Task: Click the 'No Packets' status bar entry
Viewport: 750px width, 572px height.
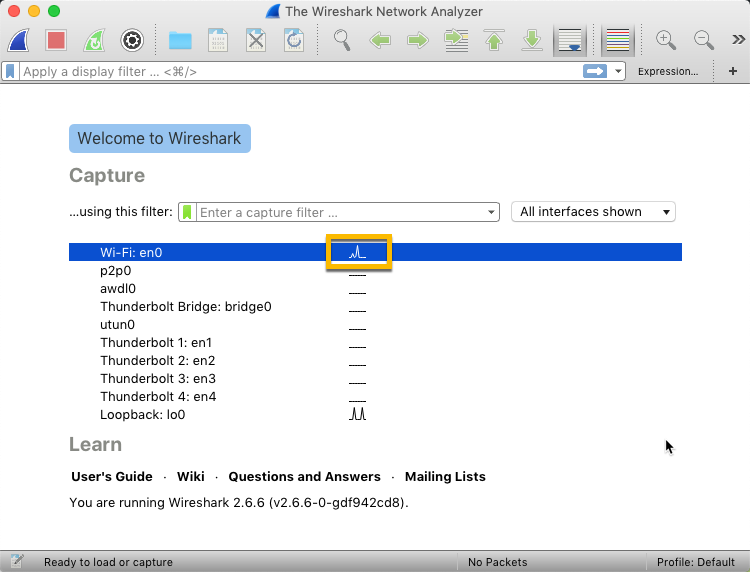Action: coord(497,562)
